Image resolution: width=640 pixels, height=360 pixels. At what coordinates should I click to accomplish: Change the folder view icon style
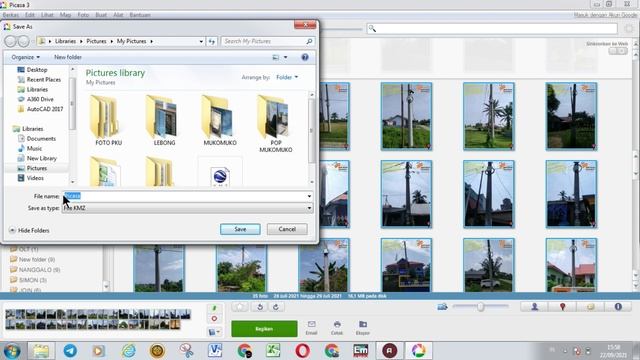tap(276, 58)
